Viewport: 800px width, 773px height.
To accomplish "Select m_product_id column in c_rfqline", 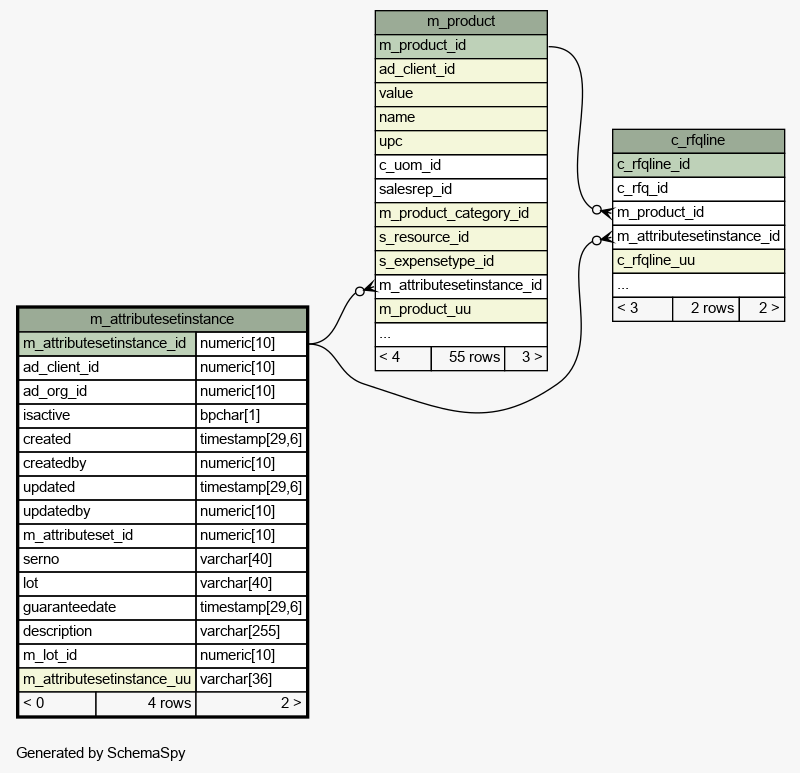I will pyautogui.click(x=698, y=212).
